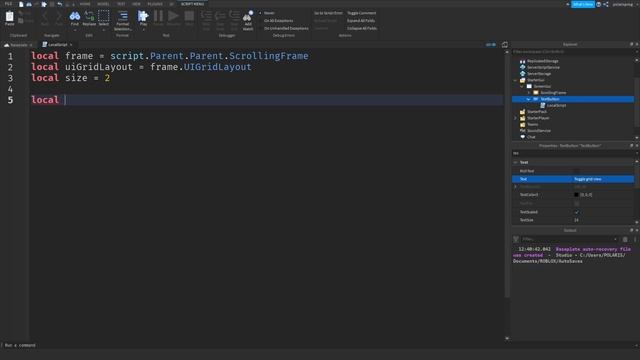Switch to the PLUGINS ribbon tab

155,4
